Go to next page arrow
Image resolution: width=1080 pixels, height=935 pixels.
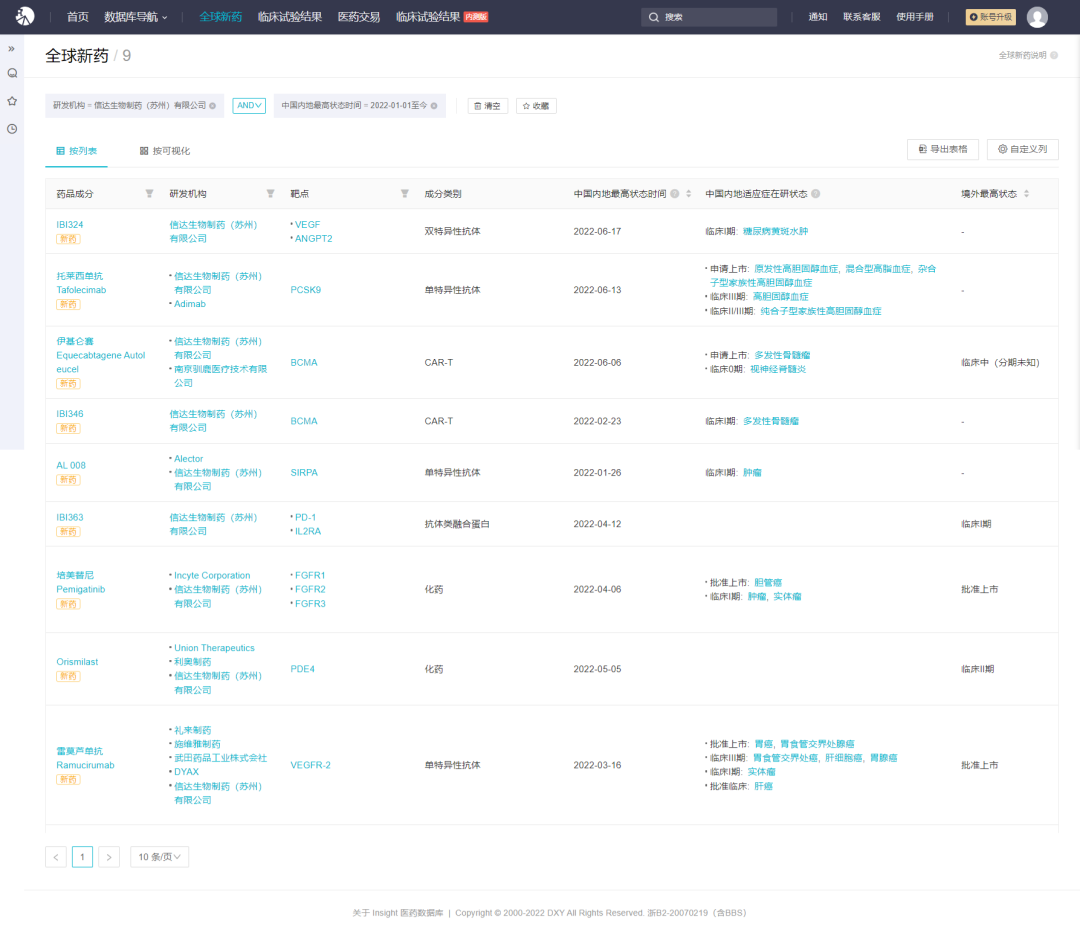[109, 857]
